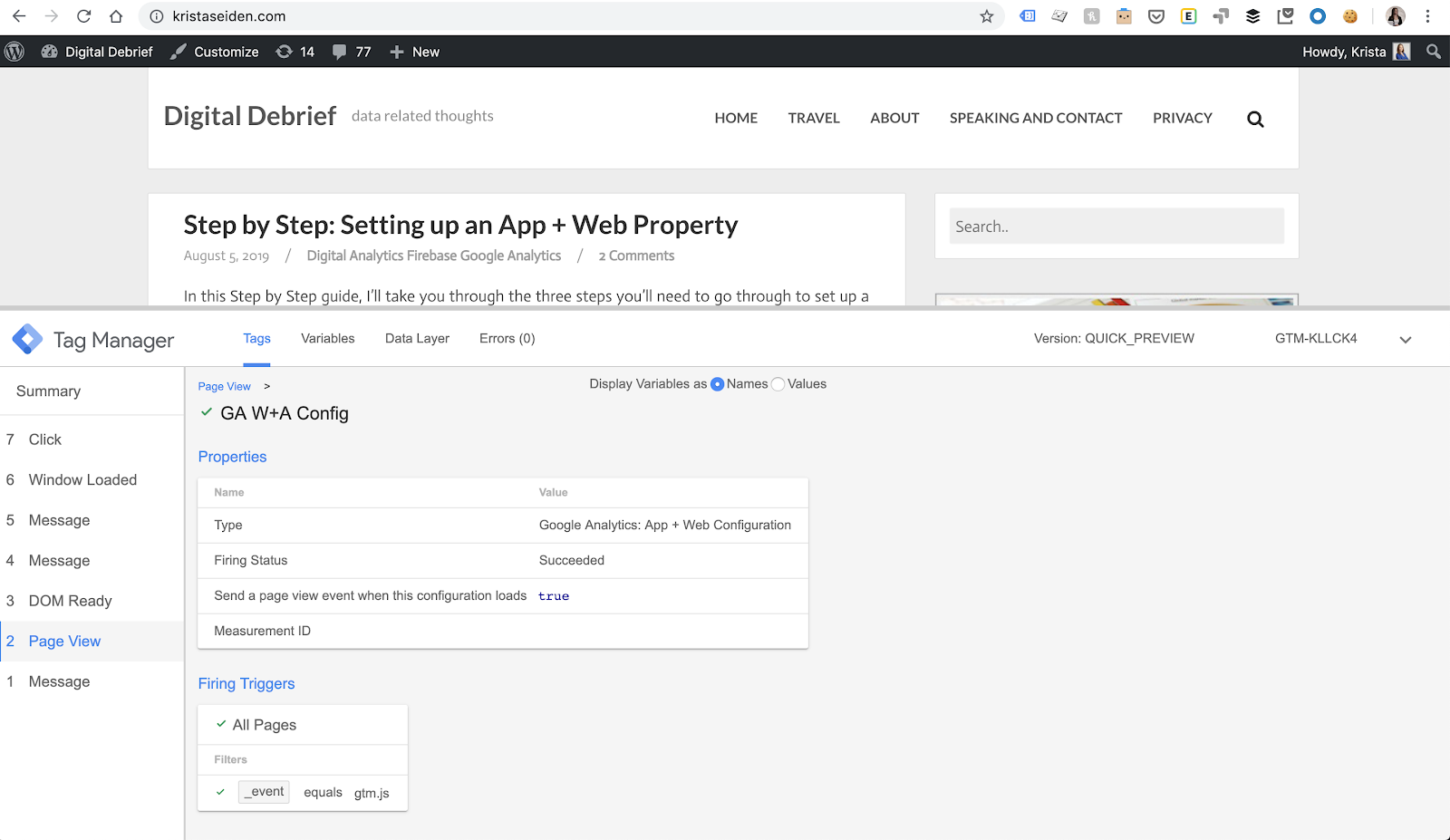The width and height of the screenshot is (1450, 840).
Task: Switch to the Variables tab
Action: (x=328, y=339)
